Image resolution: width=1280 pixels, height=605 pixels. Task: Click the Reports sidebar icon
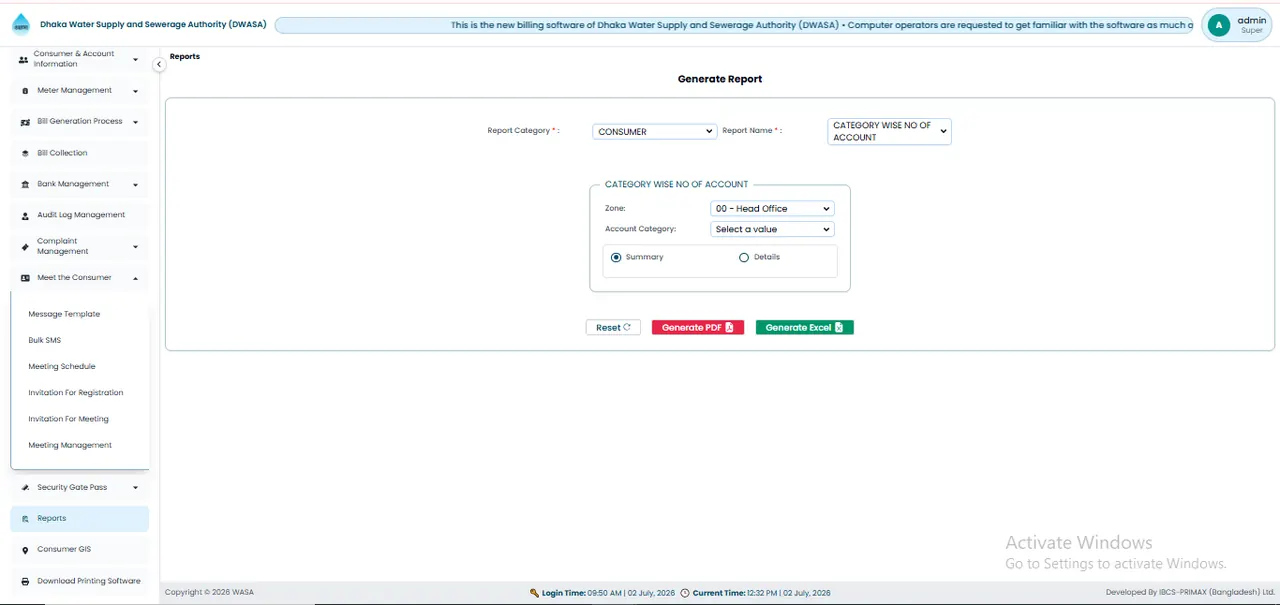25,519
